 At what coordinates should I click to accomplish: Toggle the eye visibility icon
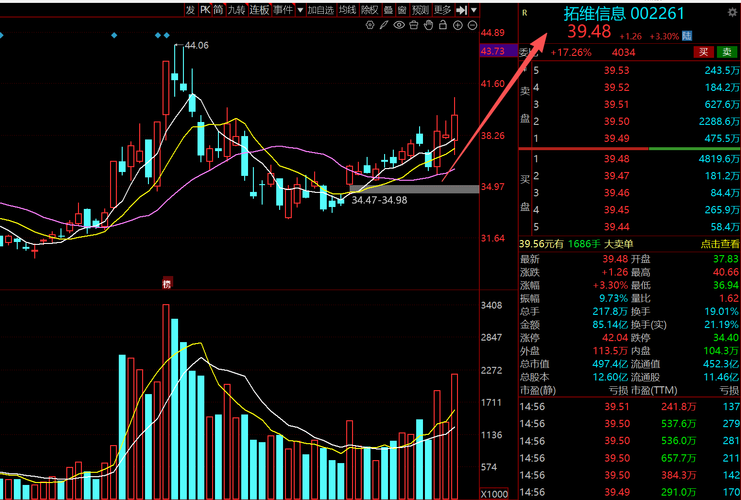point(399,25)
